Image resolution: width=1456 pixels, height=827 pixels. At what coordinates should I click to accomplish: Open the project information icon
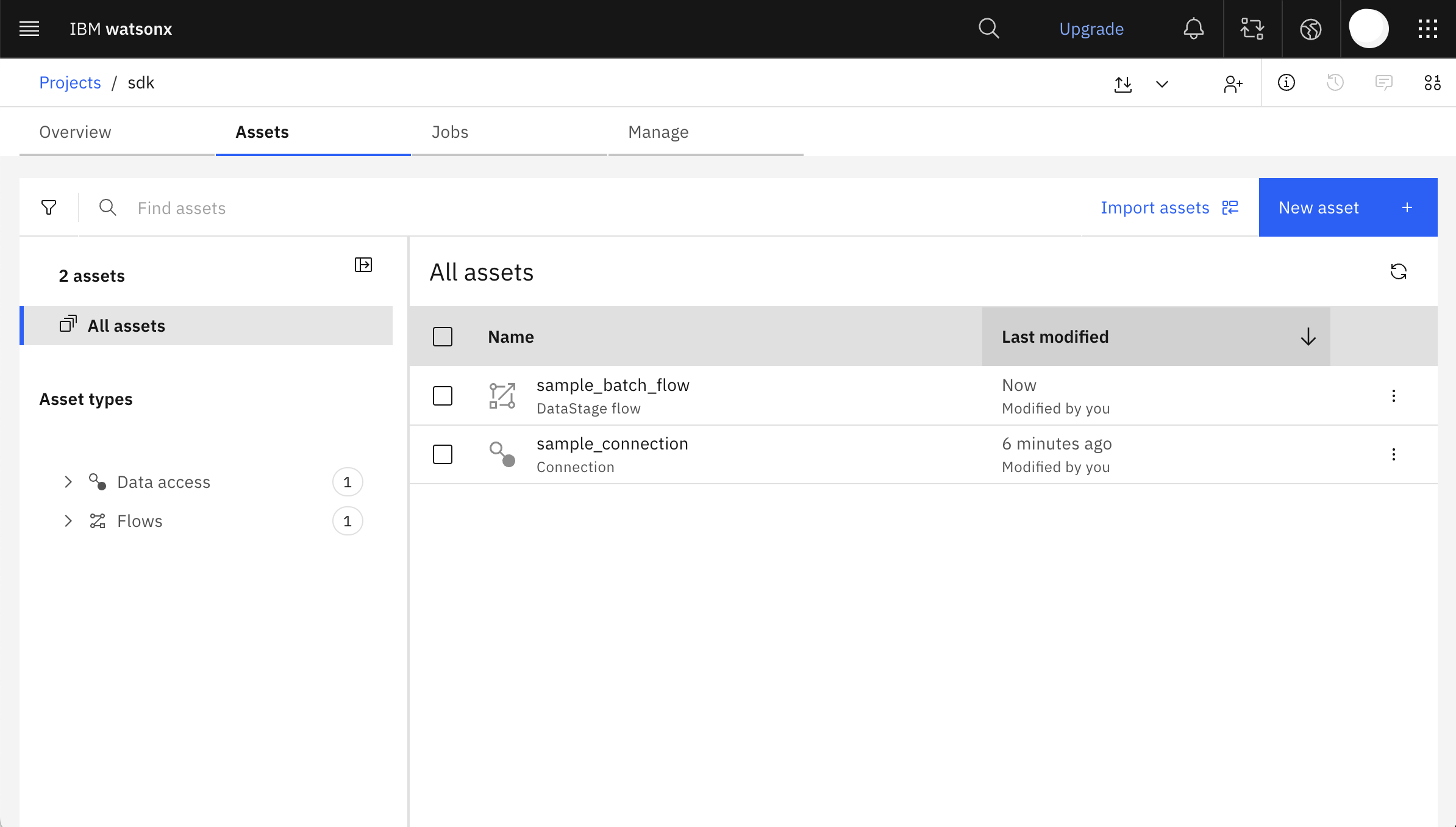pos(1286,83)
